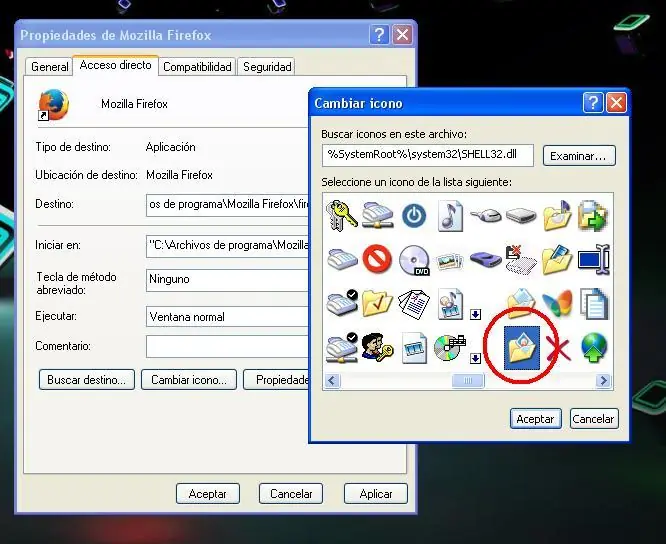Select the blue power button icon
Screen dimensions: 666x544
point(414,216)
